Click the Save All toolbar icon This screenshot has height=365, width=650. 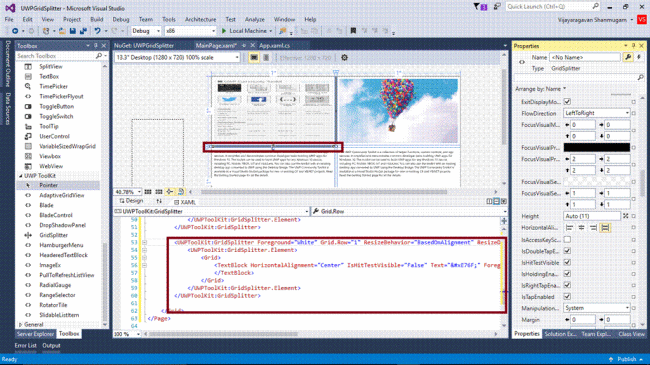[x=83, y=31]
